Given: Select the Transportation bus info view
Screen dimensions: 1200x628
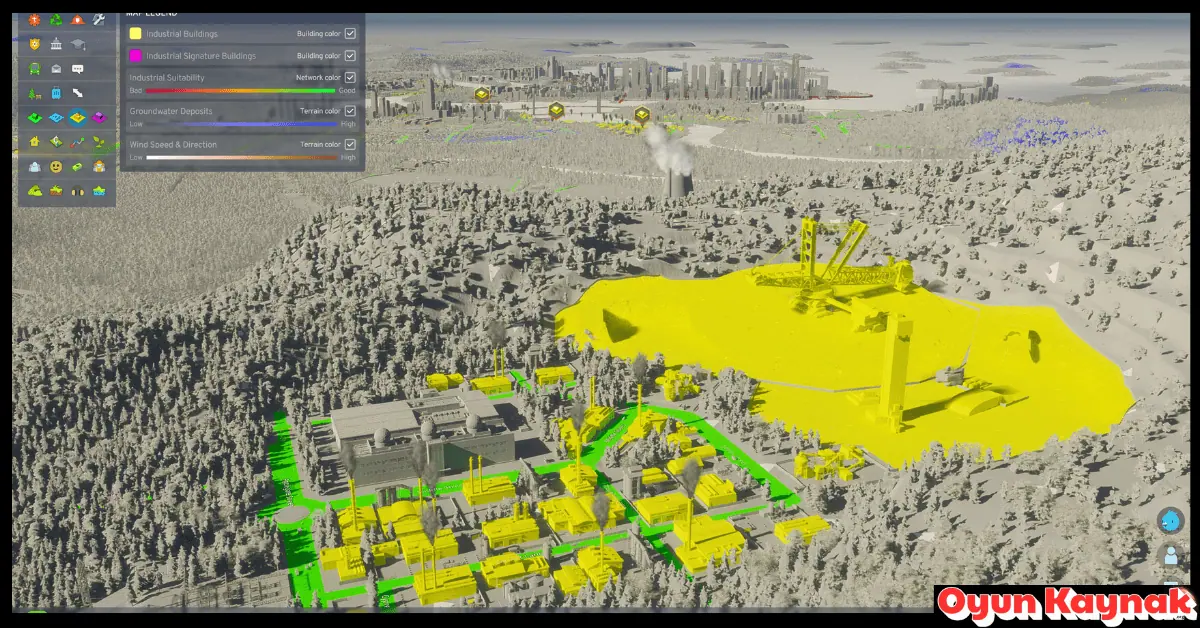Looking at the screenshot, I should coord(33,68).
